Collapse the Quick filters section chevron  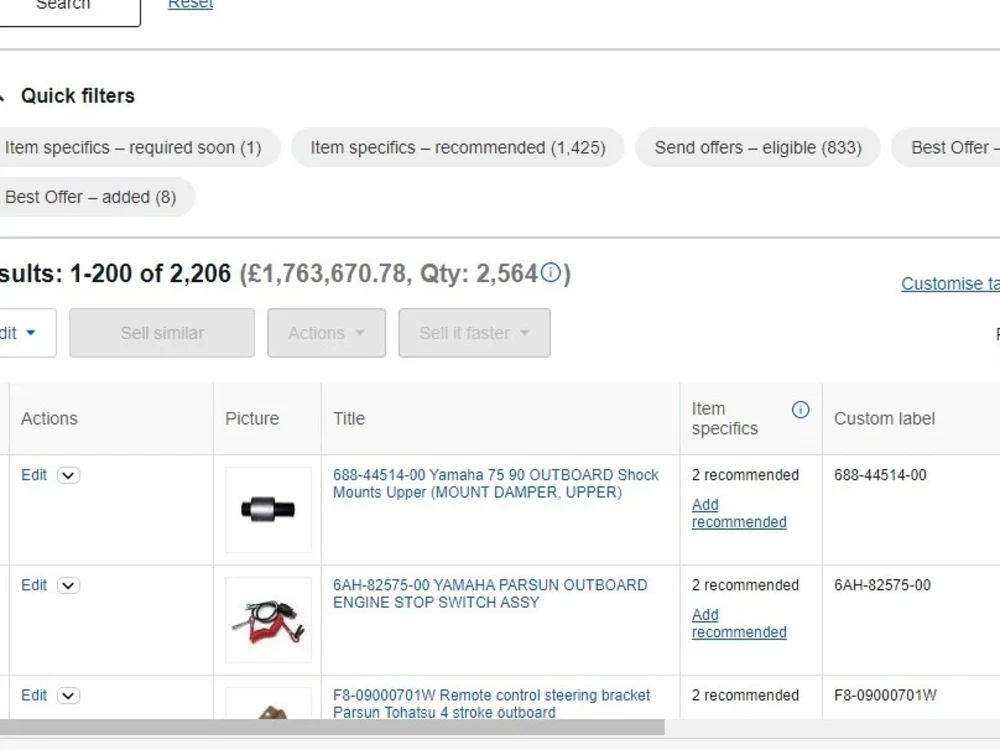pos(2,96)
